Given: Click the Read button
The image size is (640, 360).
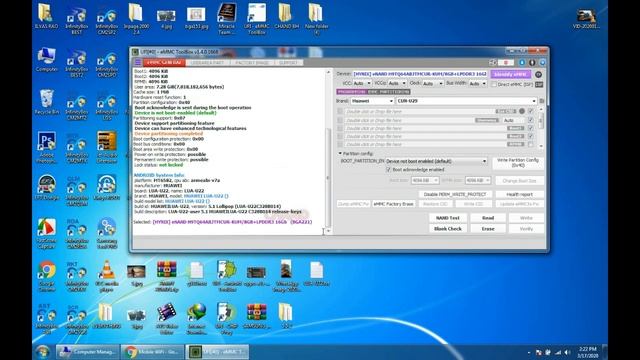Looking at the screenshot, I should point(488,218).
